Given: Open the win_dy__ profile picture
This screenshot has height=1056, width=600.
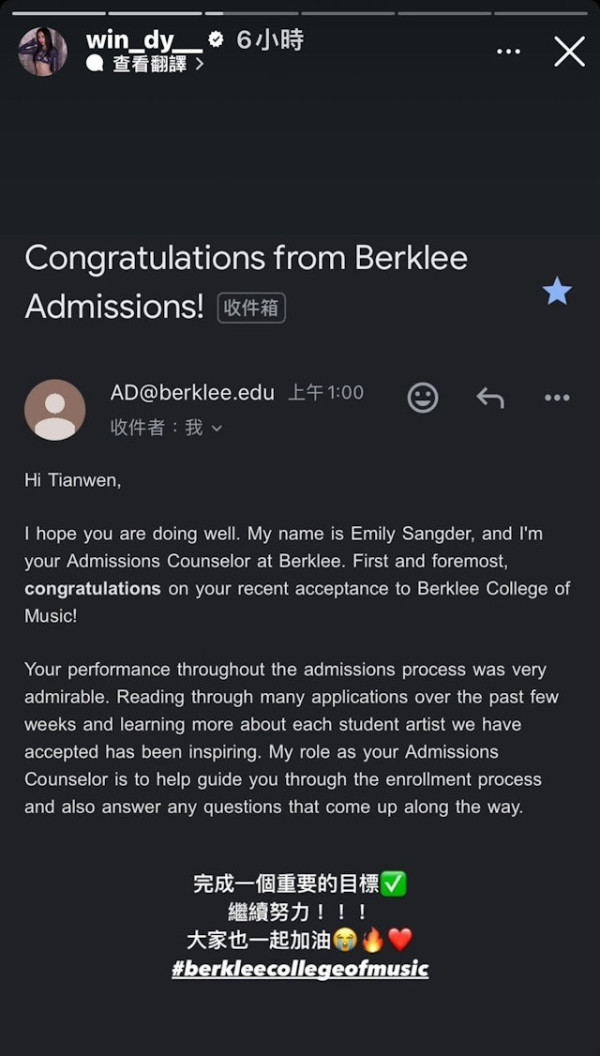Looking at the screenshot, I should 43,52.
